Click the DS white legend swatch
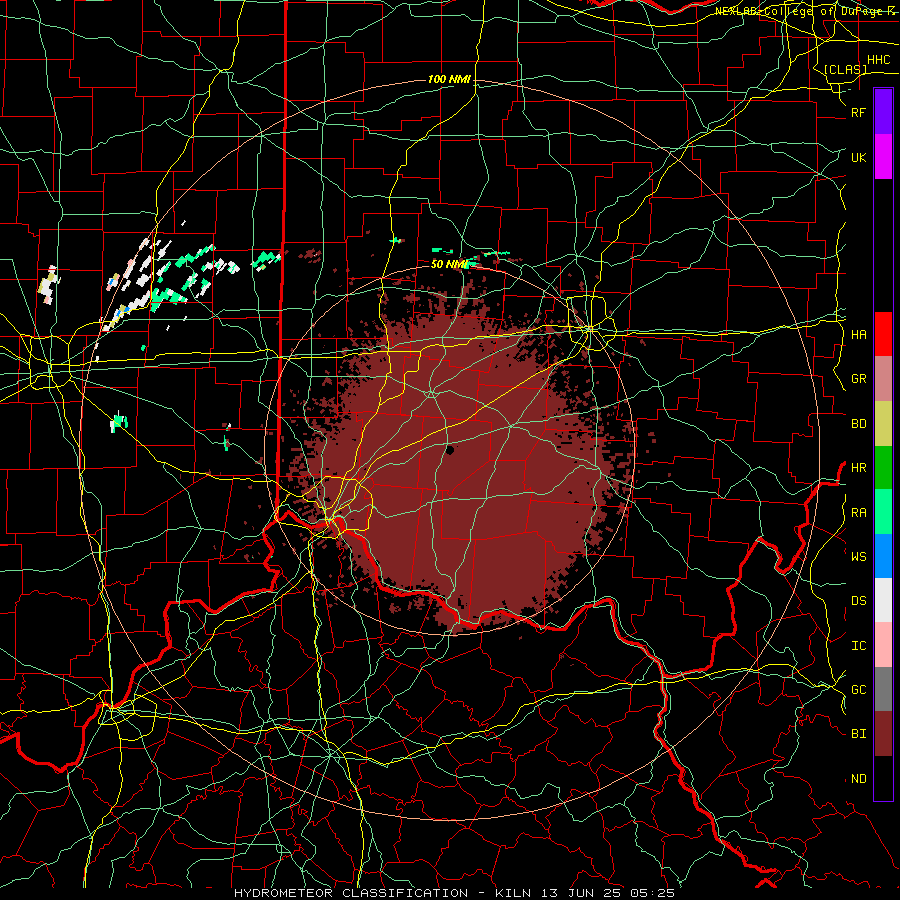 click(x=883, y=600)
